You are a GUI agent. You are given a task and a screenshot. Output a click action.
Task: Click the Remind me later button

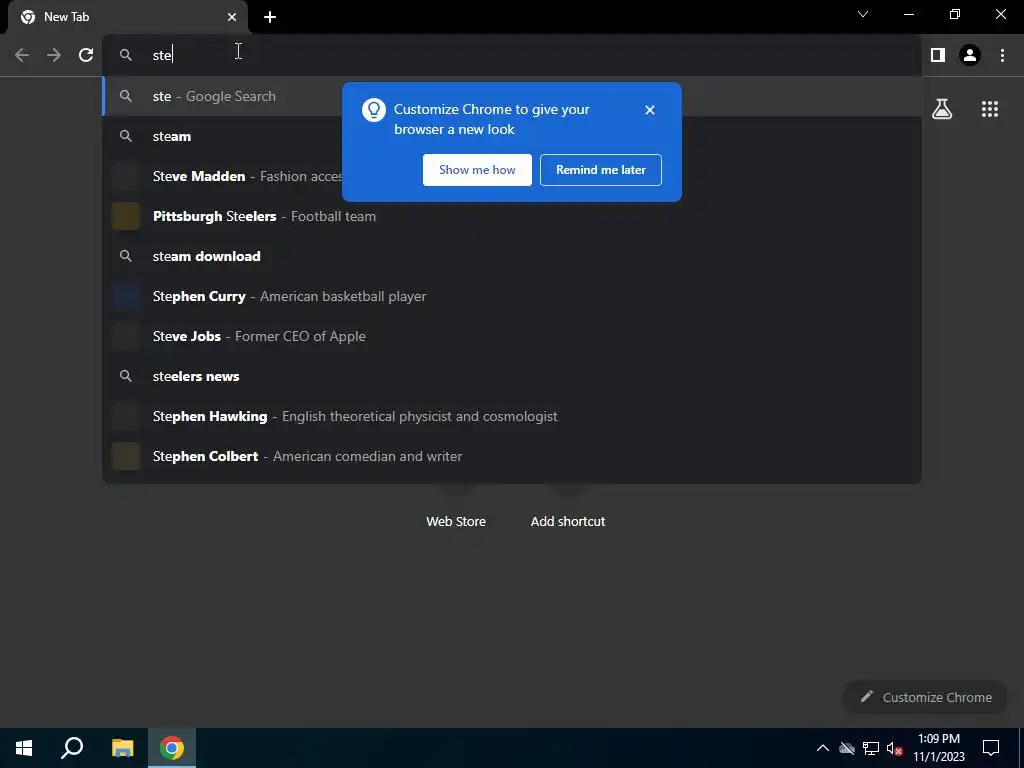pyautogui.click(x=601, y=170)
